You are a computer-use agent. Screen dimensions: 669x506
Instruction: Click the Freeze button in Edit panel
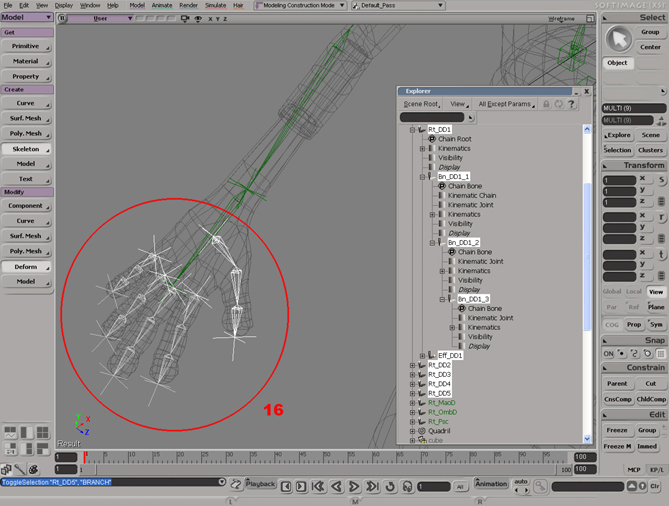coord(616,430)
